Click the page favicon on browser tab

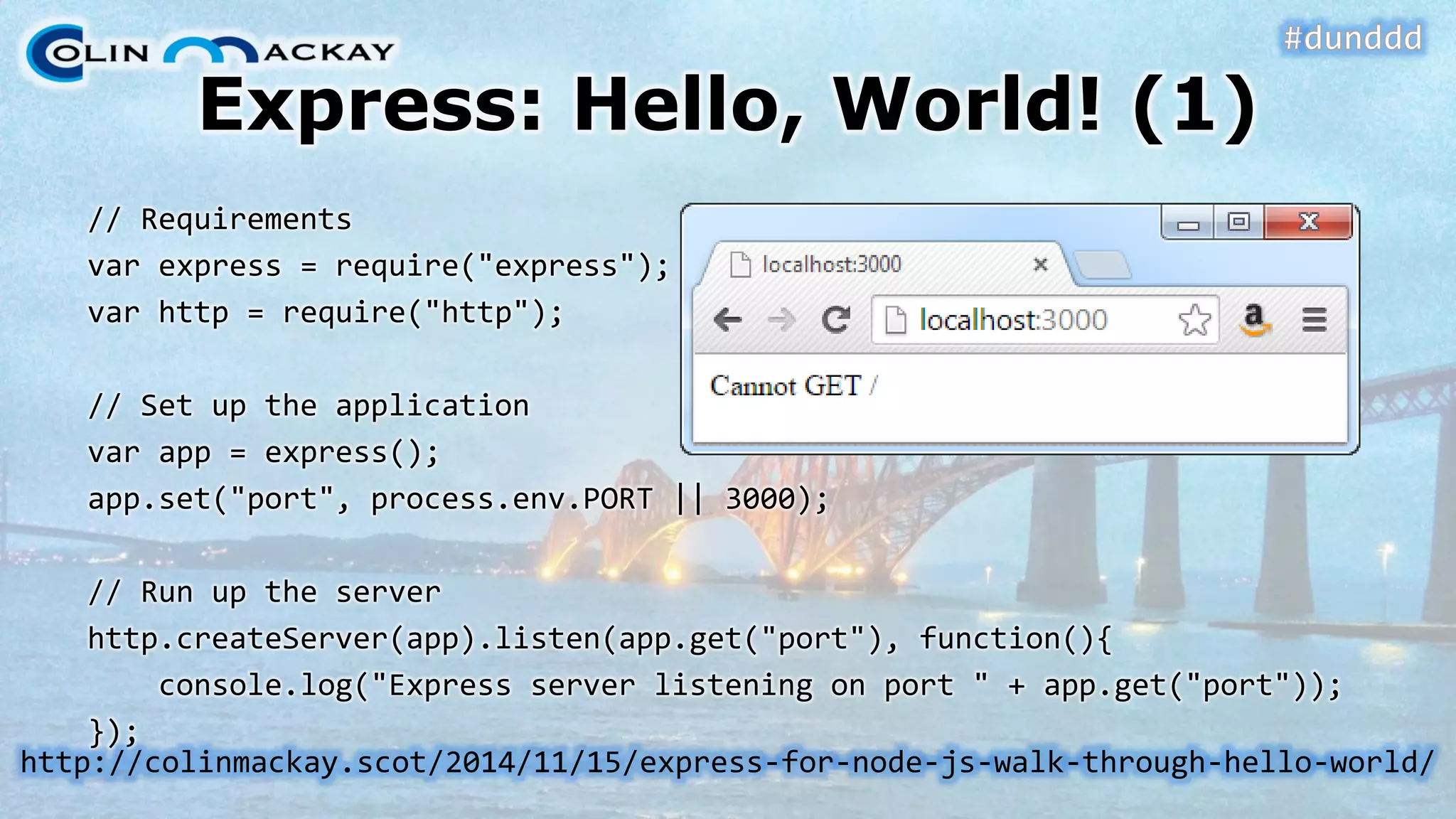click(741, 264)
